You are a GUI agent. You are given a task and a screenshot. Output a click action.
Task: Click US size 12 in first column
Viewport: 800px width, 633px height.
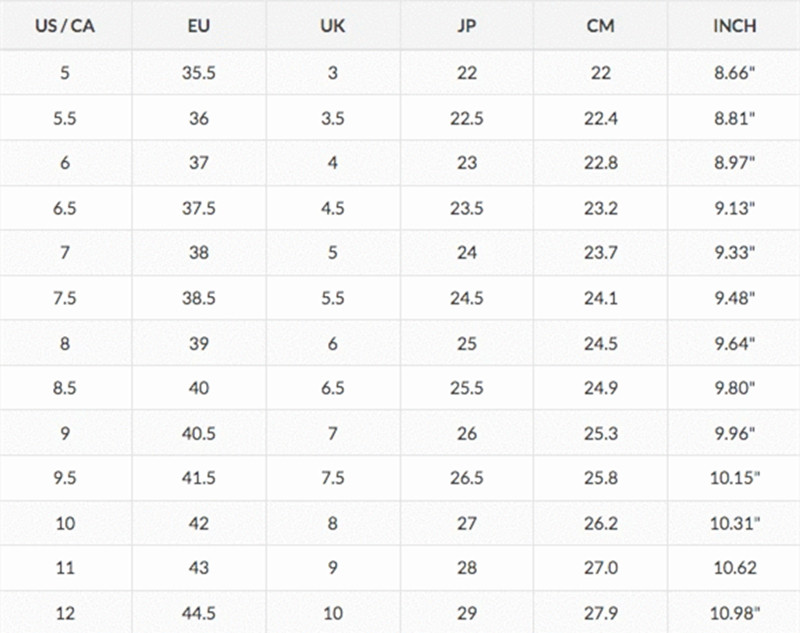click(65, 612)
